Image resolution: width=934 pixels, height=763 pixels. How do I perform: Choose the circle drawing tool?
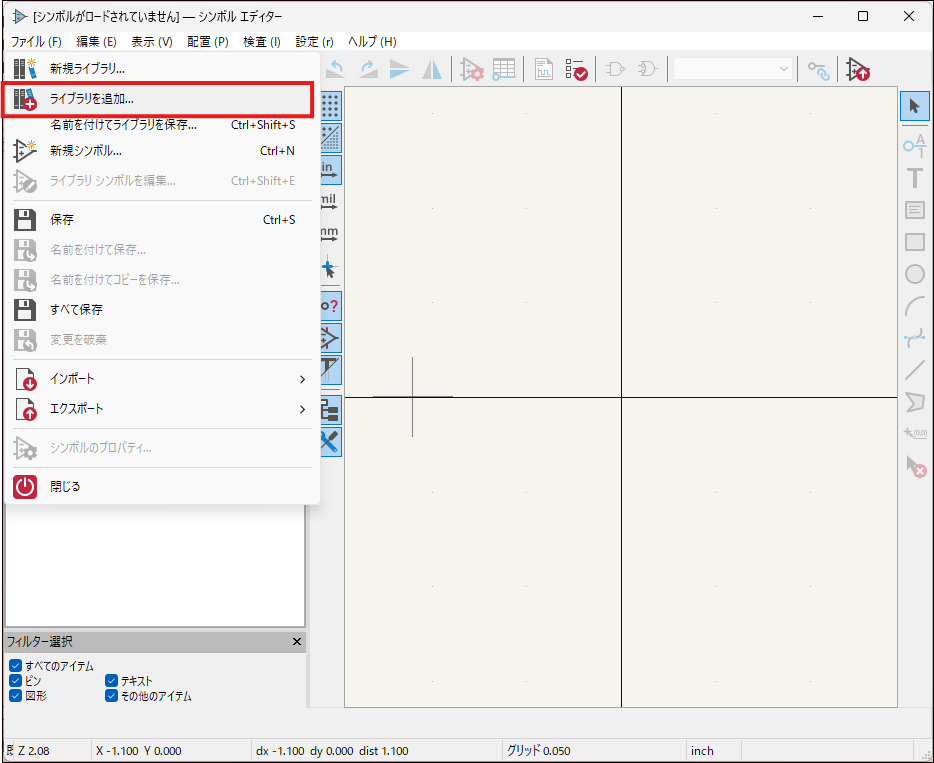point(914,274)
